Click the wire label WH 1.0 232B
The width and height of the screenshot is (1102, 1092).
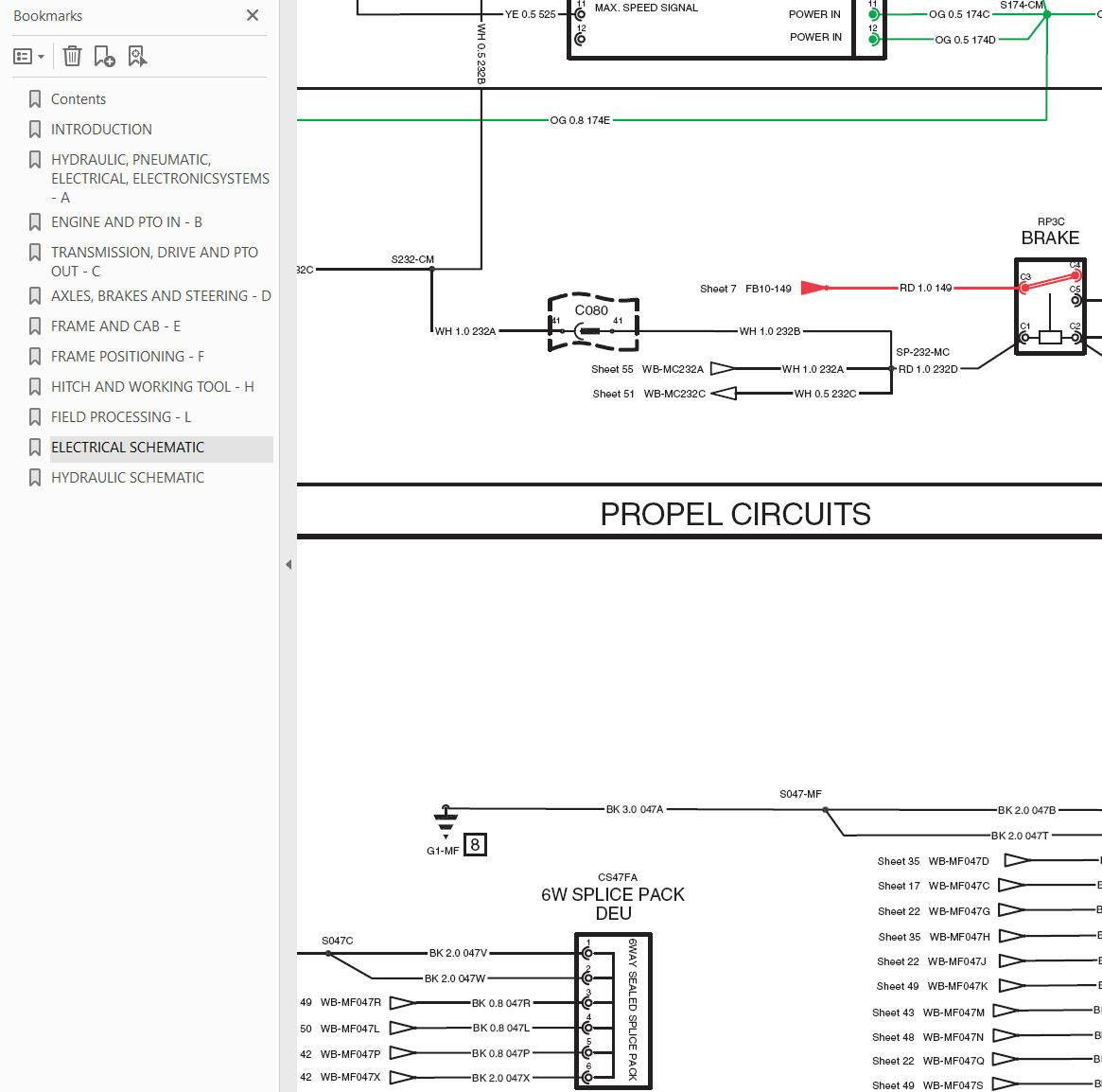(770, 331)
